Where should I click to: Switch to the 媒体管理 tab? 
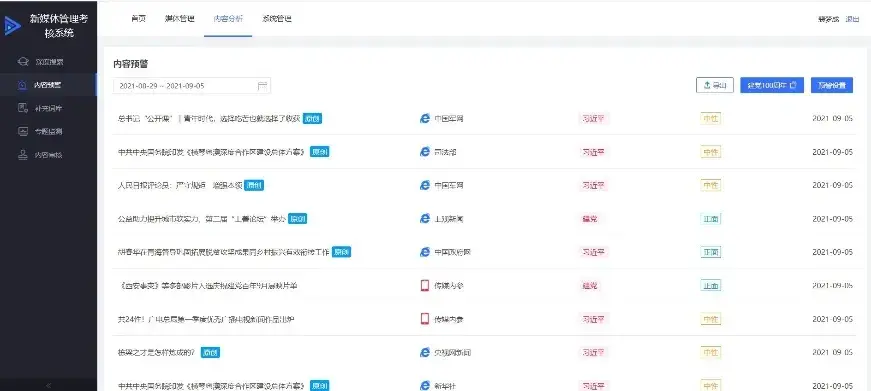point(179,18)
